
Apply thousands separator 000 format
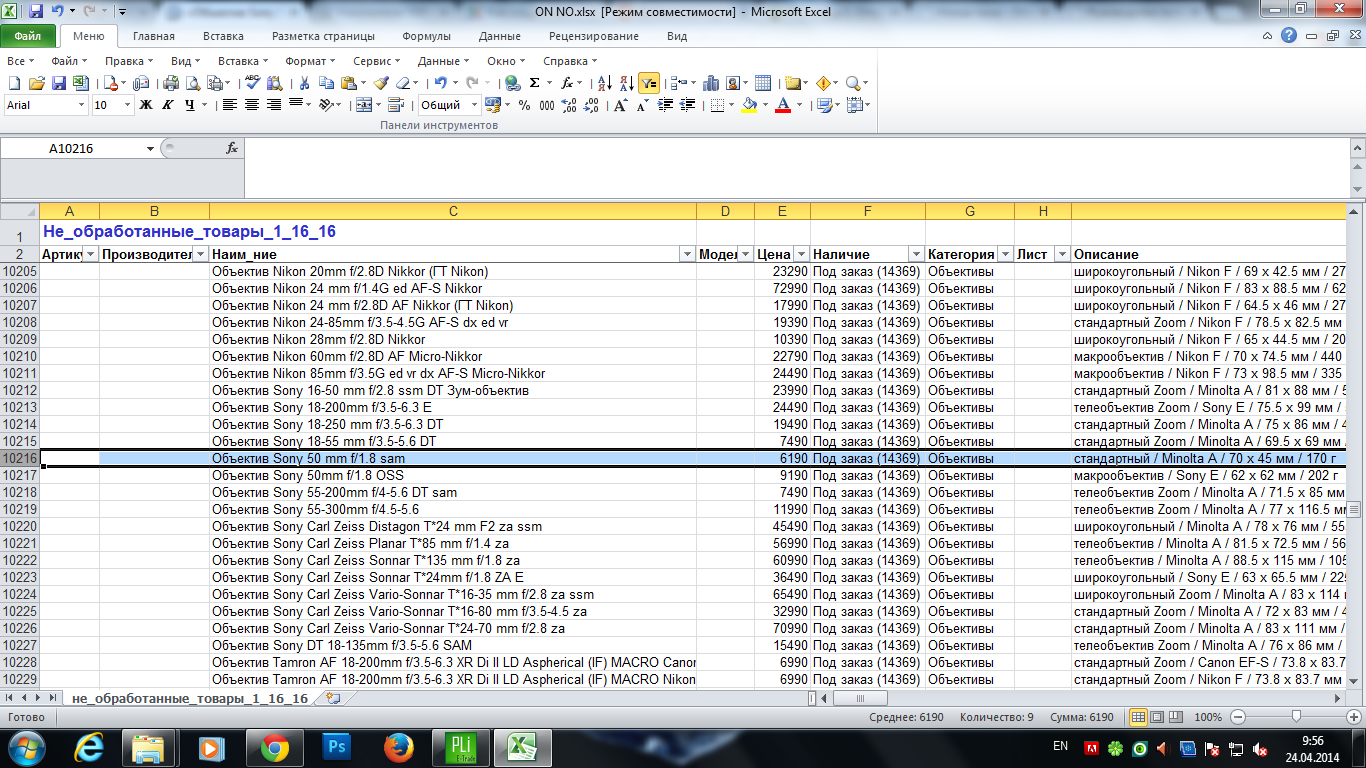[547, 105]
